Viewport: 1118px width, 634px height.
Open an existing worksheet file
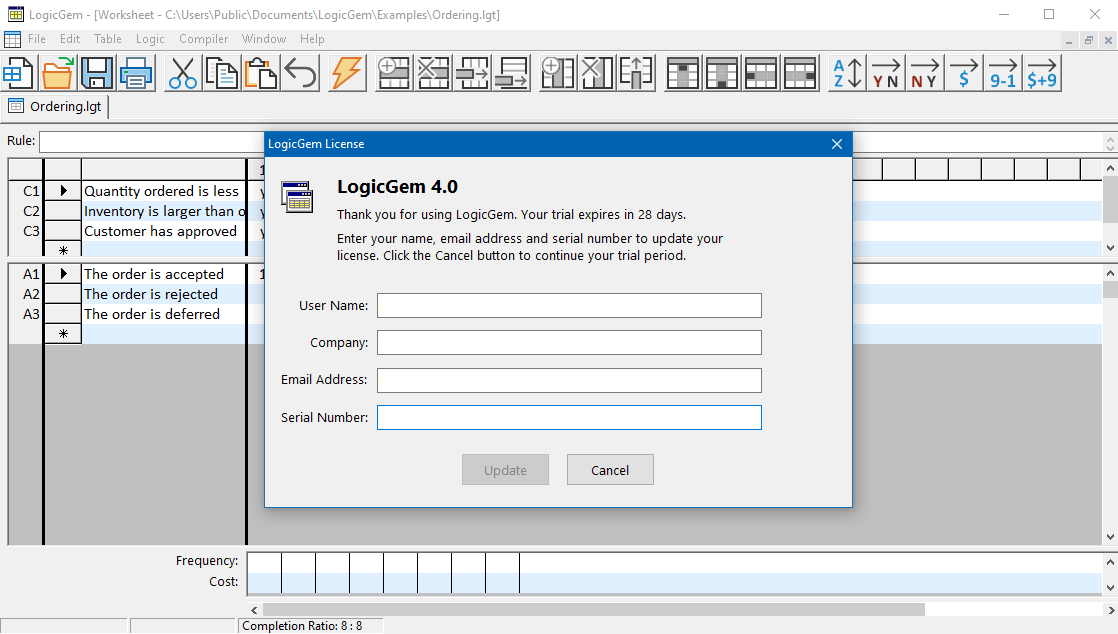(x=57, y=72)
